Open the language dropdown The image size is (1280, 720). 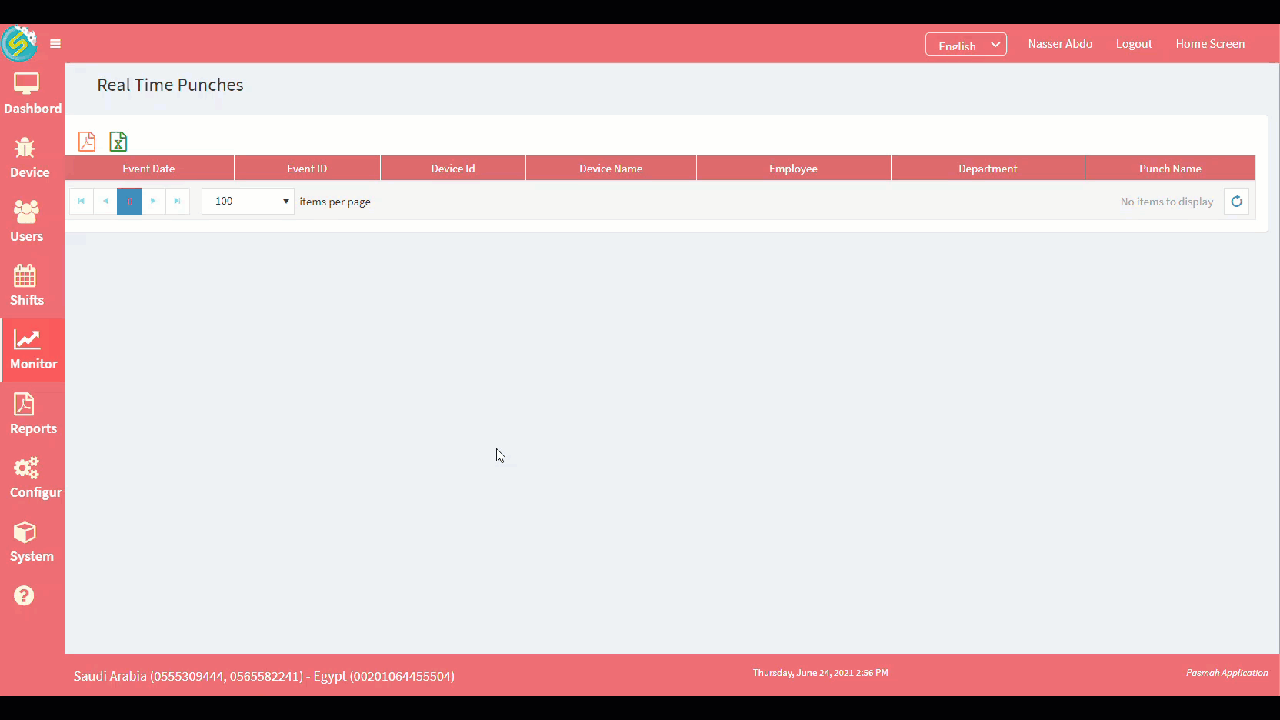tap(965, 44)
